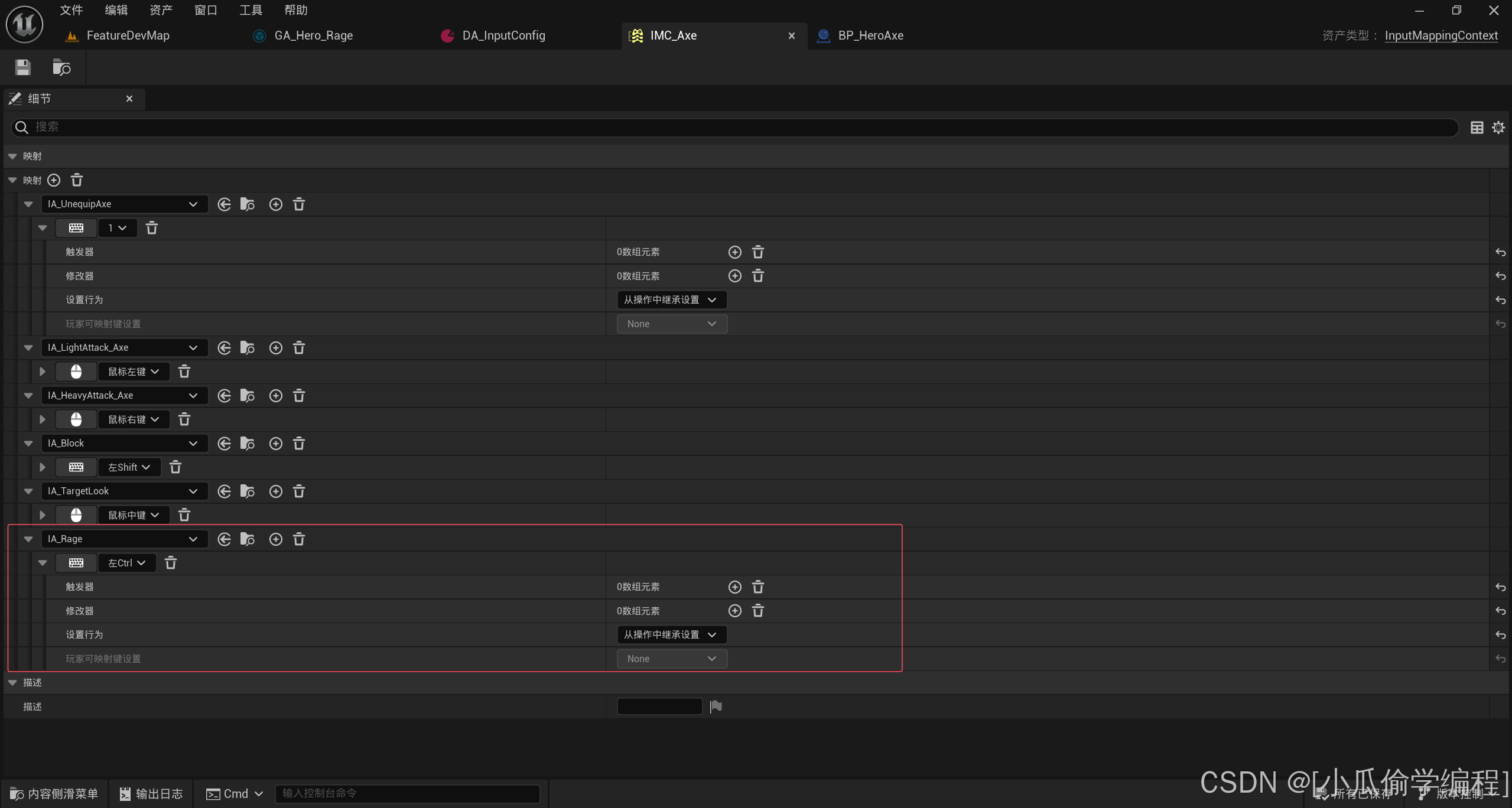Open Cmd console type dropdown
The height and width of the screenshot is (808, 1512).
pyautogui.click(x=235, y=794)
